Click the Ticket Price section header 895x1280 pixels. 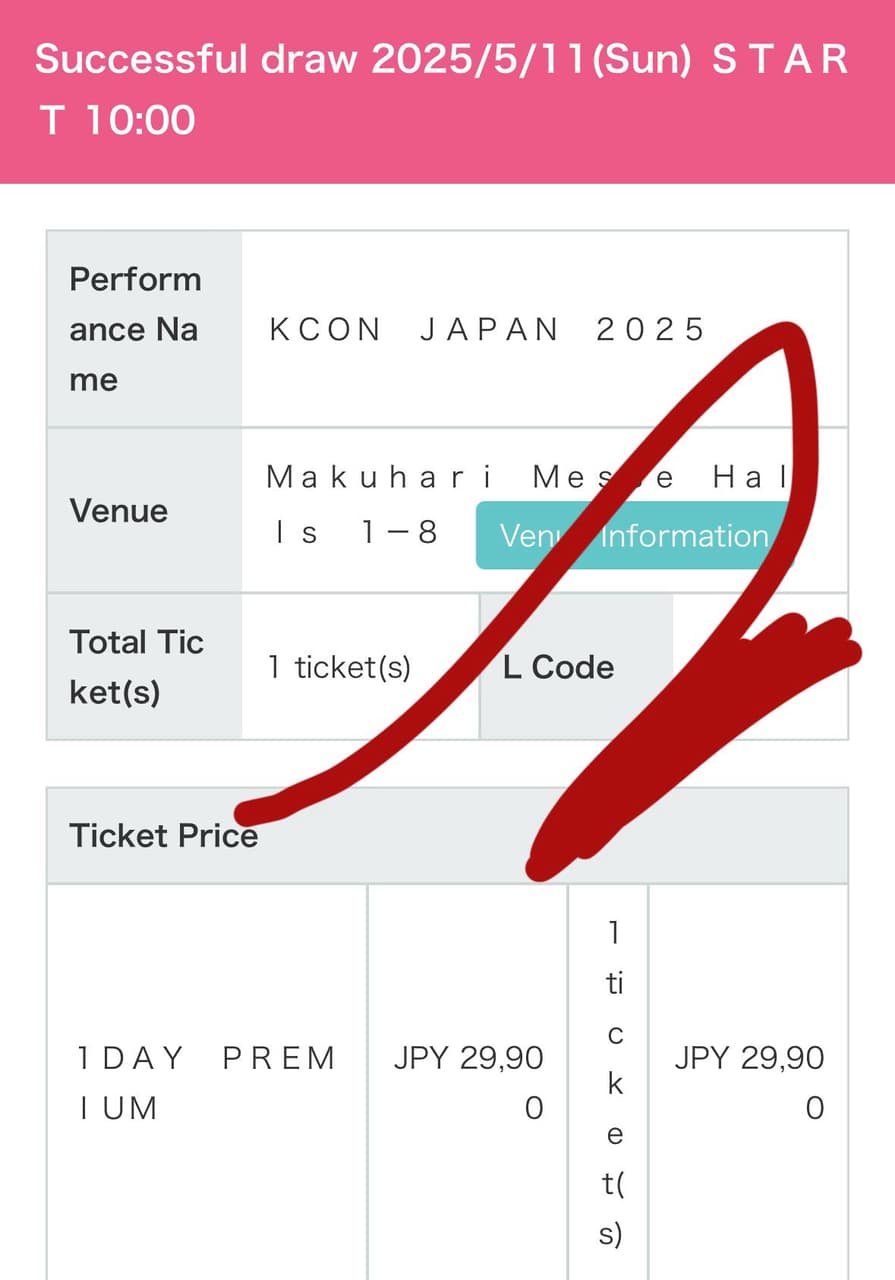163,835
